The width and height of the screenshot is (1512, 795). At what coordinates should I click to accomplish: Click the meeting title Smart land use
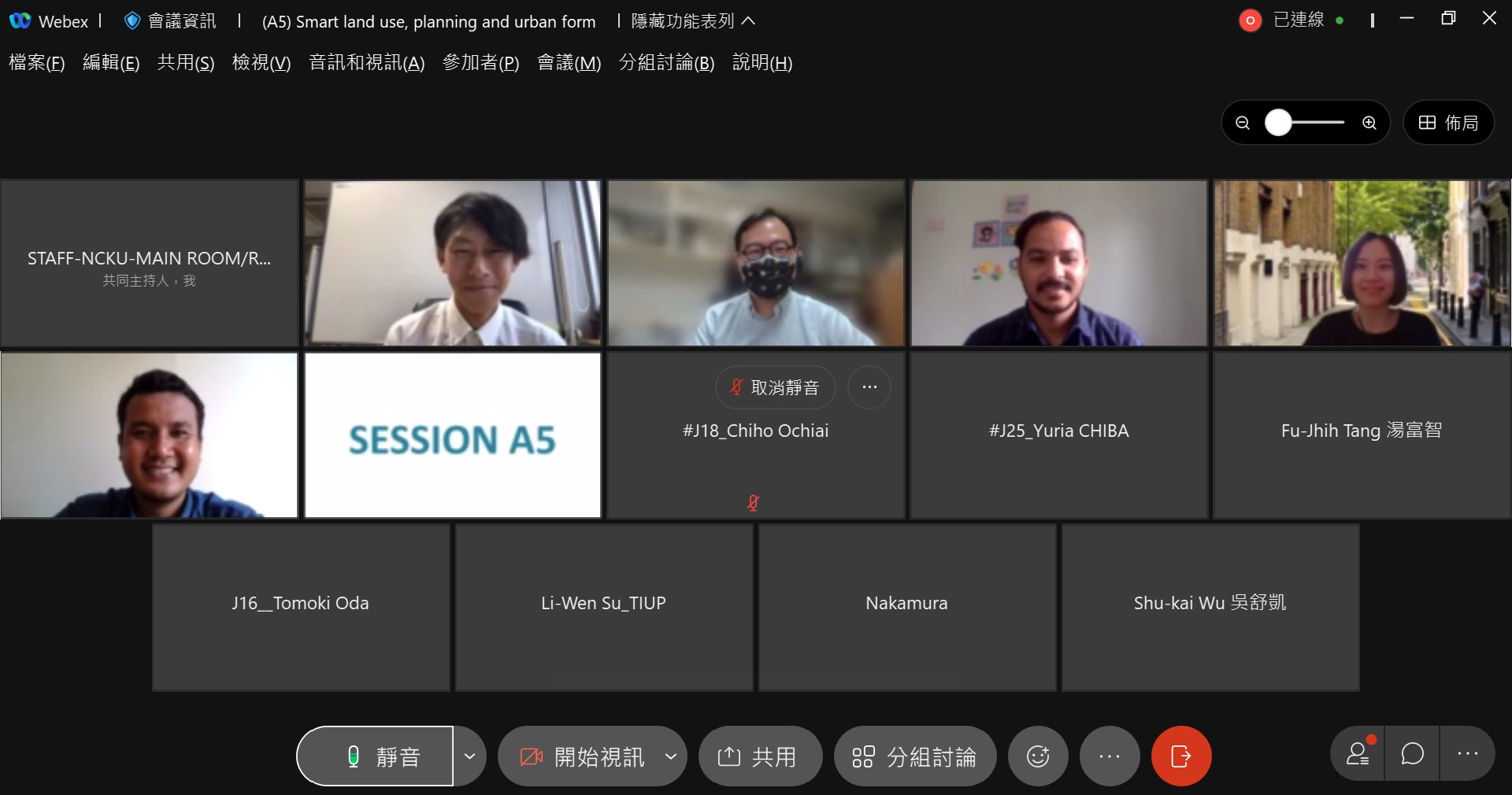tap(429, 22)
